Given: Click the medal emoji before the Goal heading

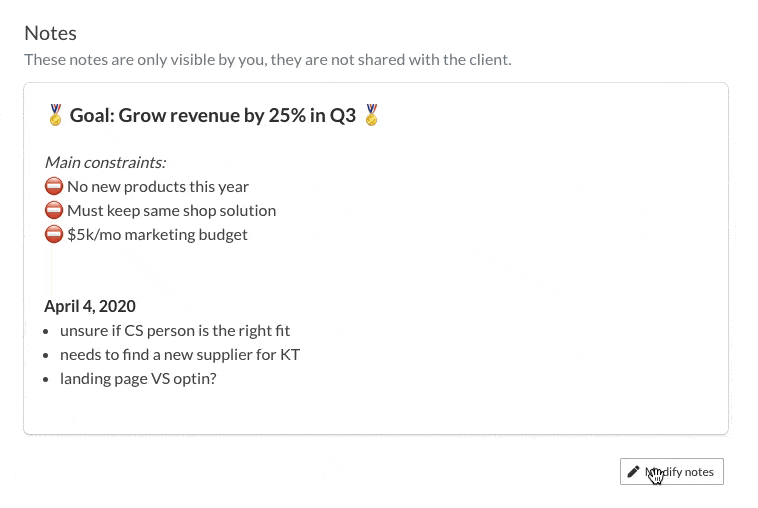Looking at the screenshot, I should pyautogui.click(x=55, y=116).
